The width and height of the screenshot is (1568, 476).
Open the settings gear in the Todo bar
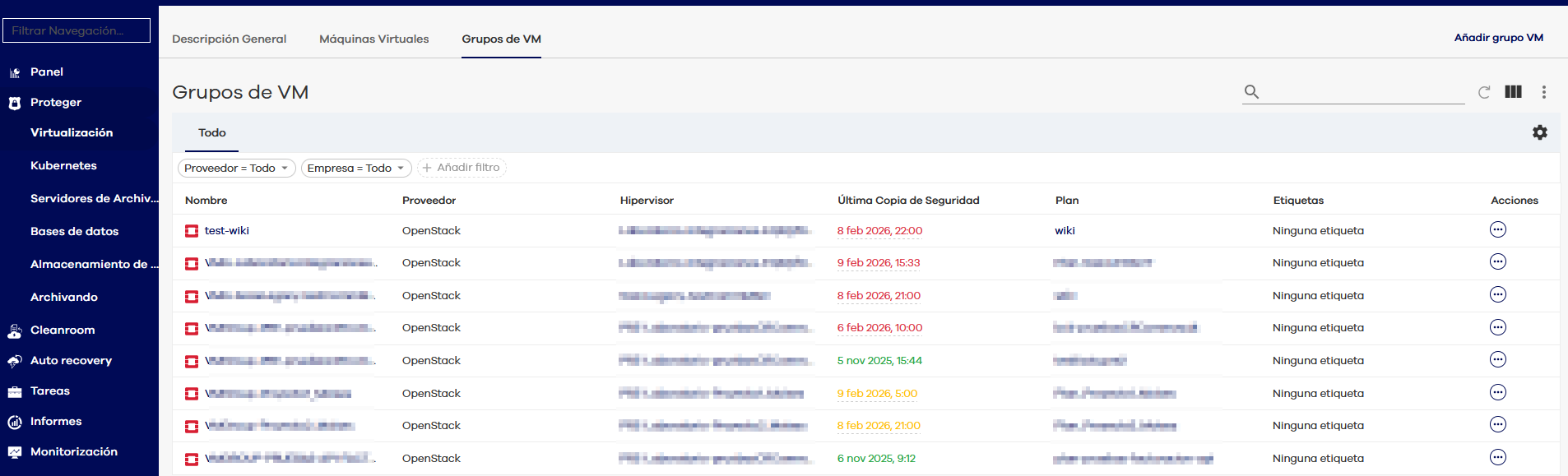coord(1539,132)
